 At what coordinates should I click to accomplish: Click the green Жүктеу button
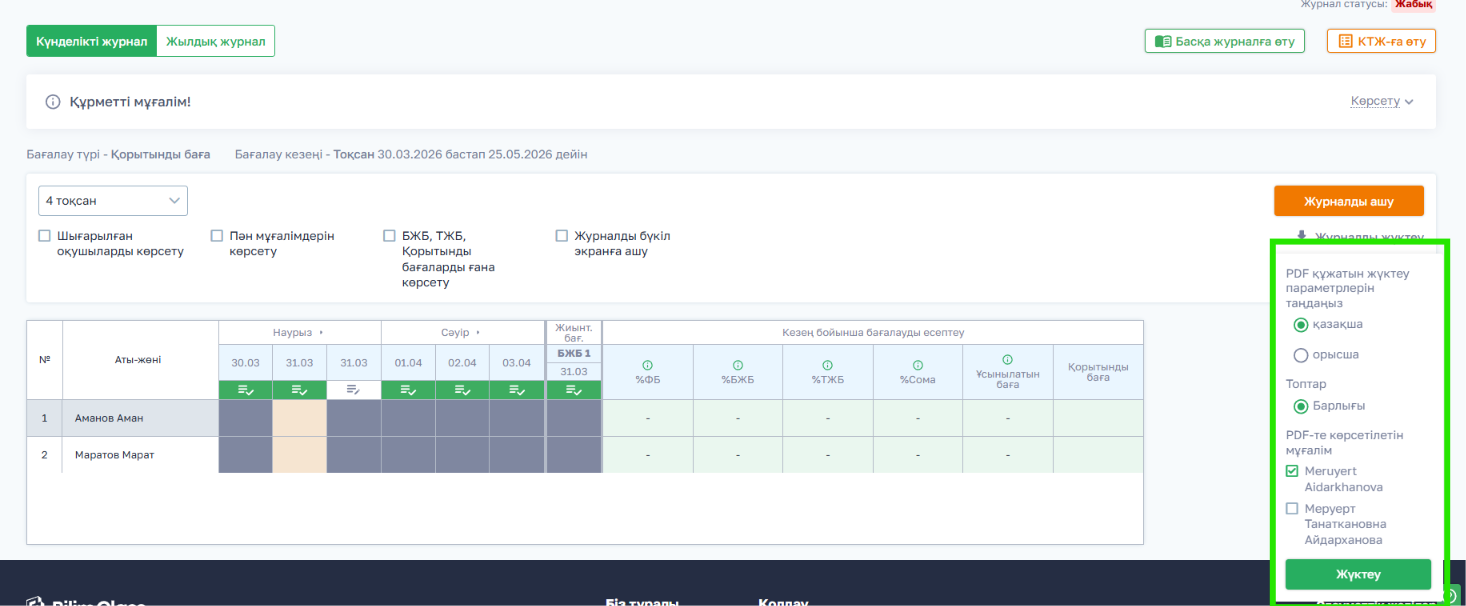pos(1358,575)
